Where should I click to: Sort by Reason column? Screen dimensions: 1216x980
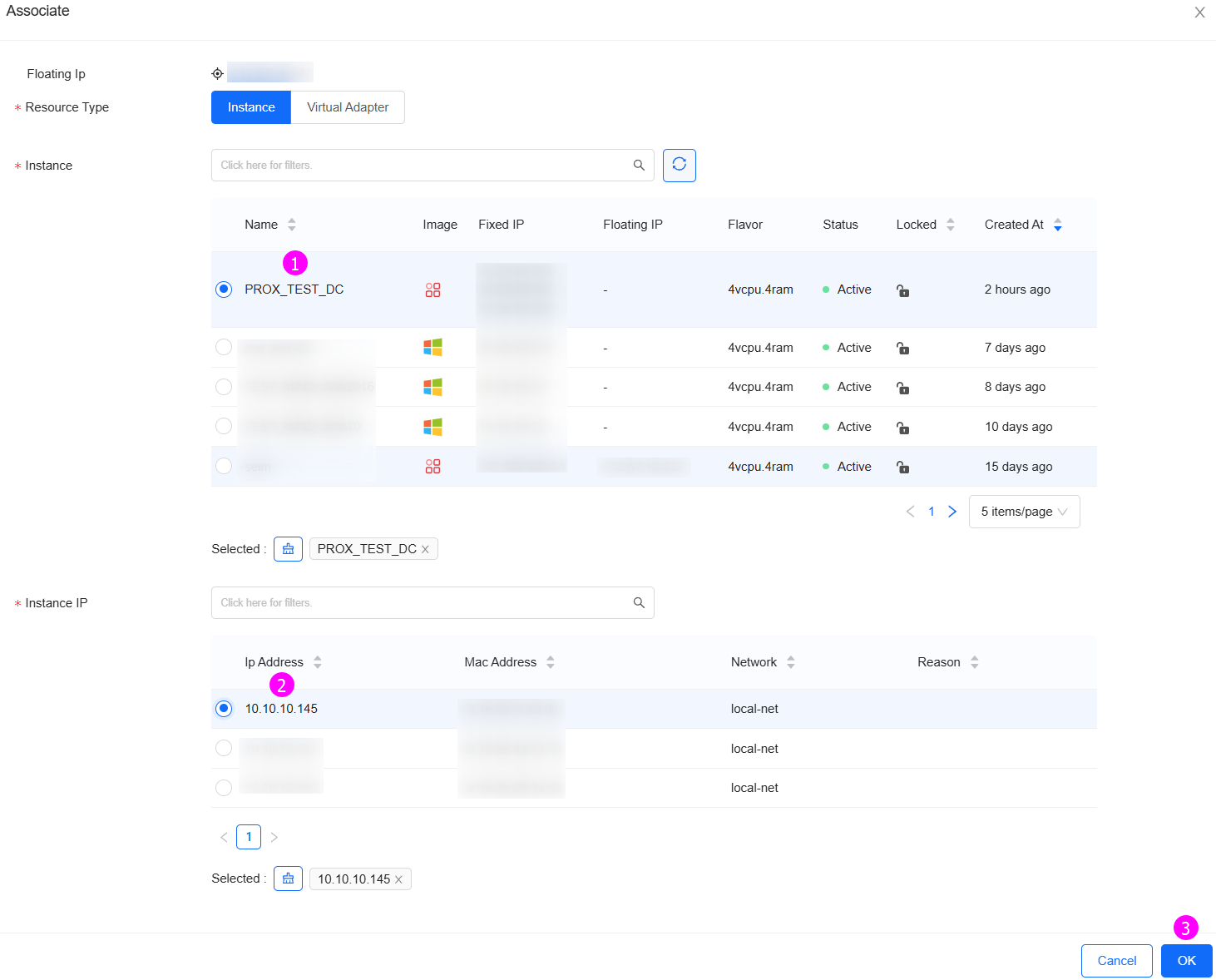coord(975,662)
